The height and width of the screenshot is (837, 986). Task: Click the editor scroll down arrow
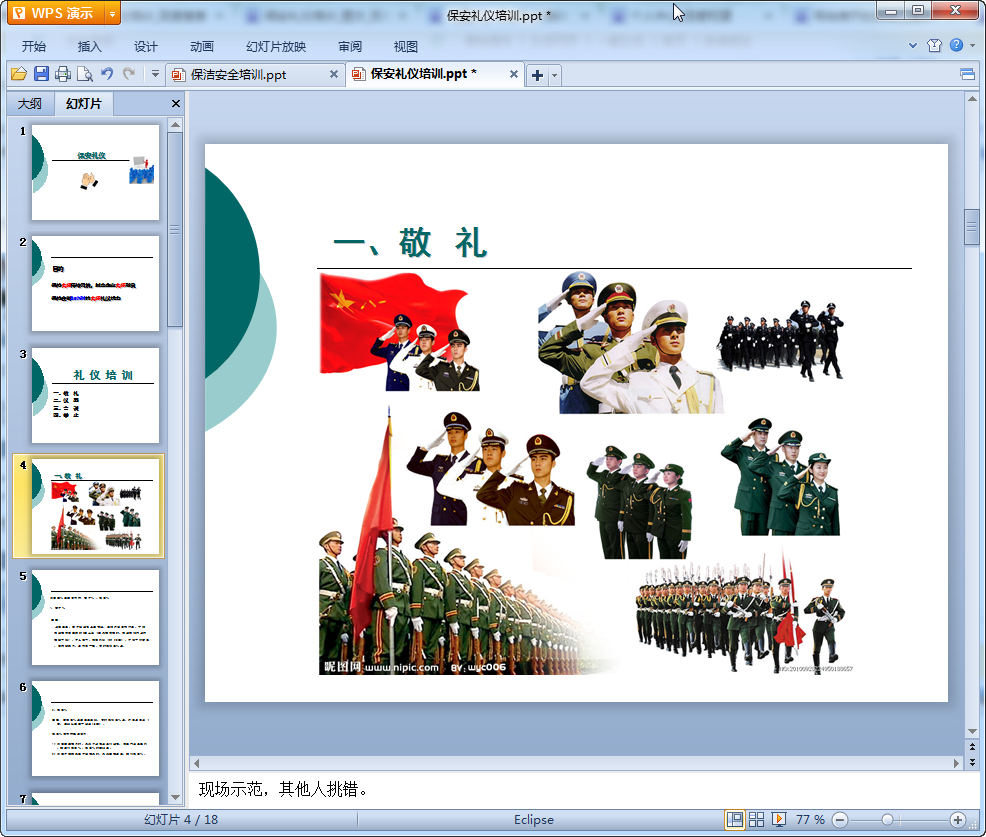(x=972, y=732)
